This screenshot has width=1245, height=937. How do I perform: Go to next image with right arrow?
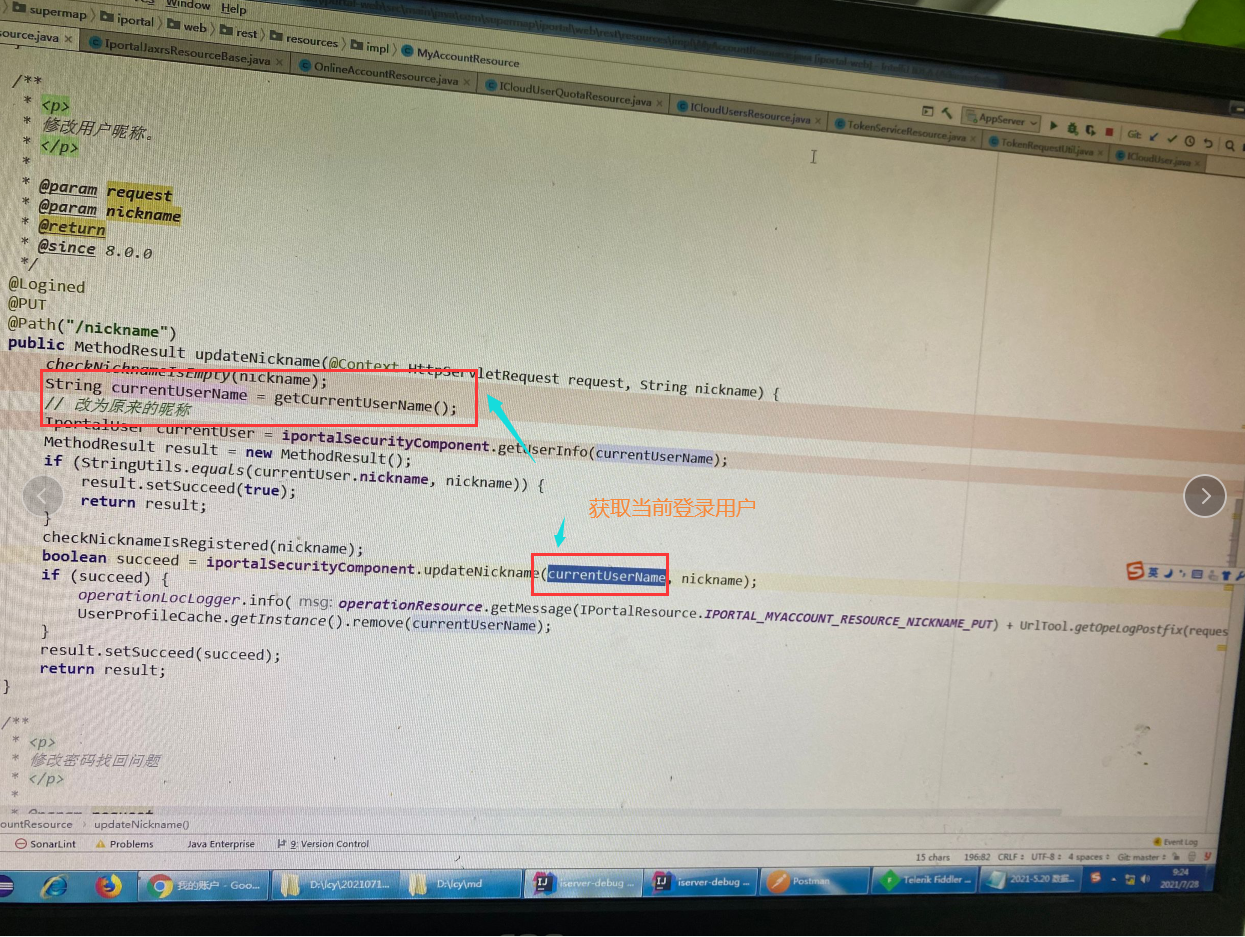pos(1204,495)
